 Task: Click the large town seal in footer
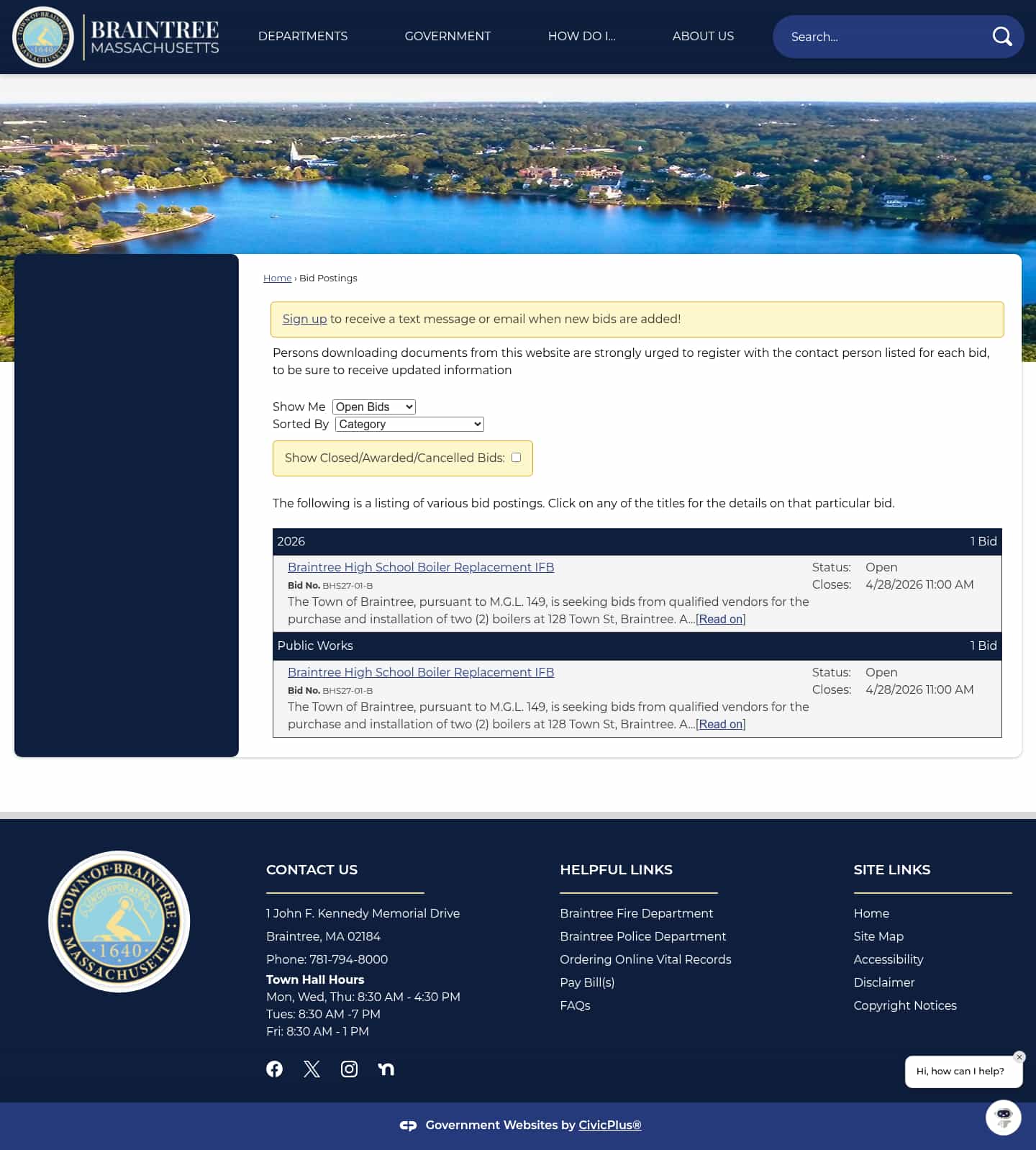[119, 922]
